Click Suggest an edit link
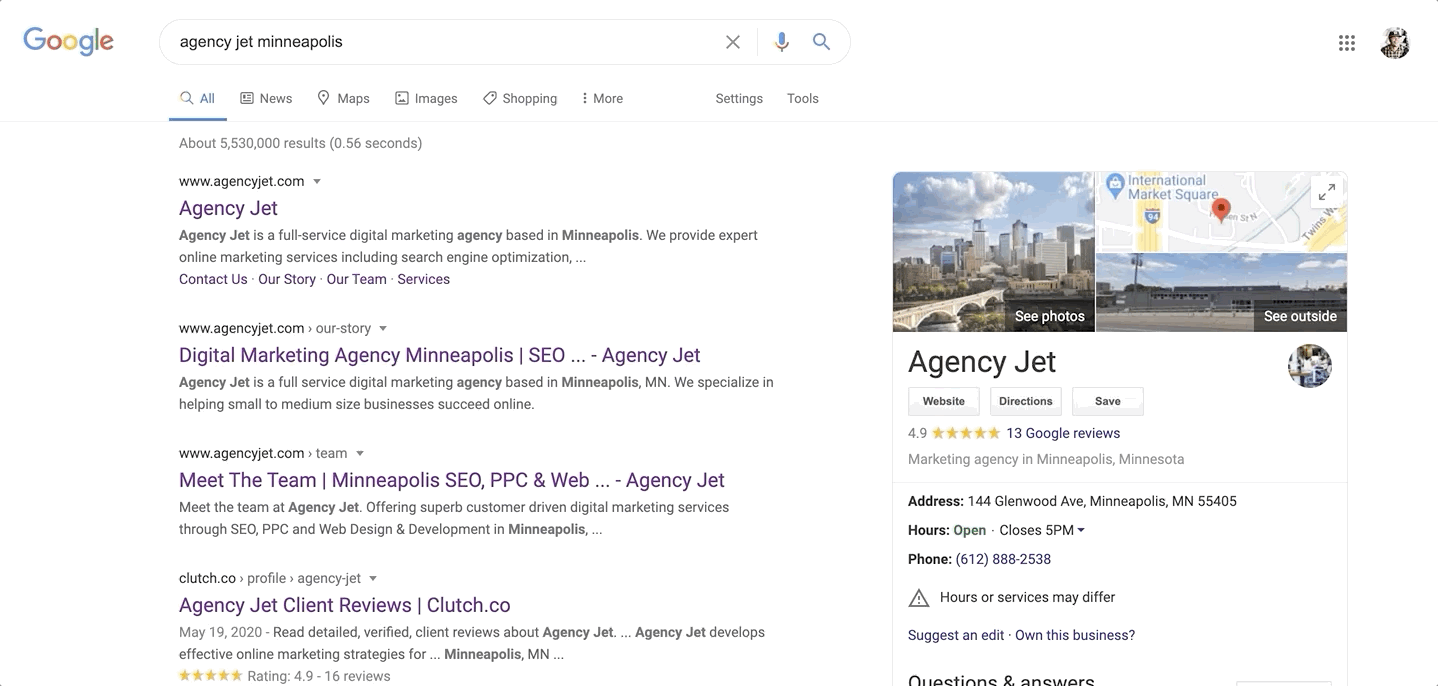1438x686 pixels. tap(956, 635)
